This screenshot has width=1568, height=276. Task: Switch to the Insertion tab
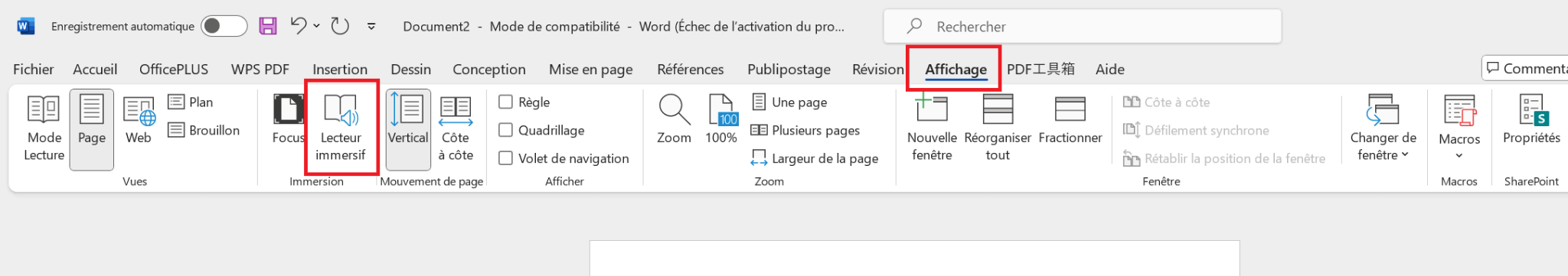point(340,70)
